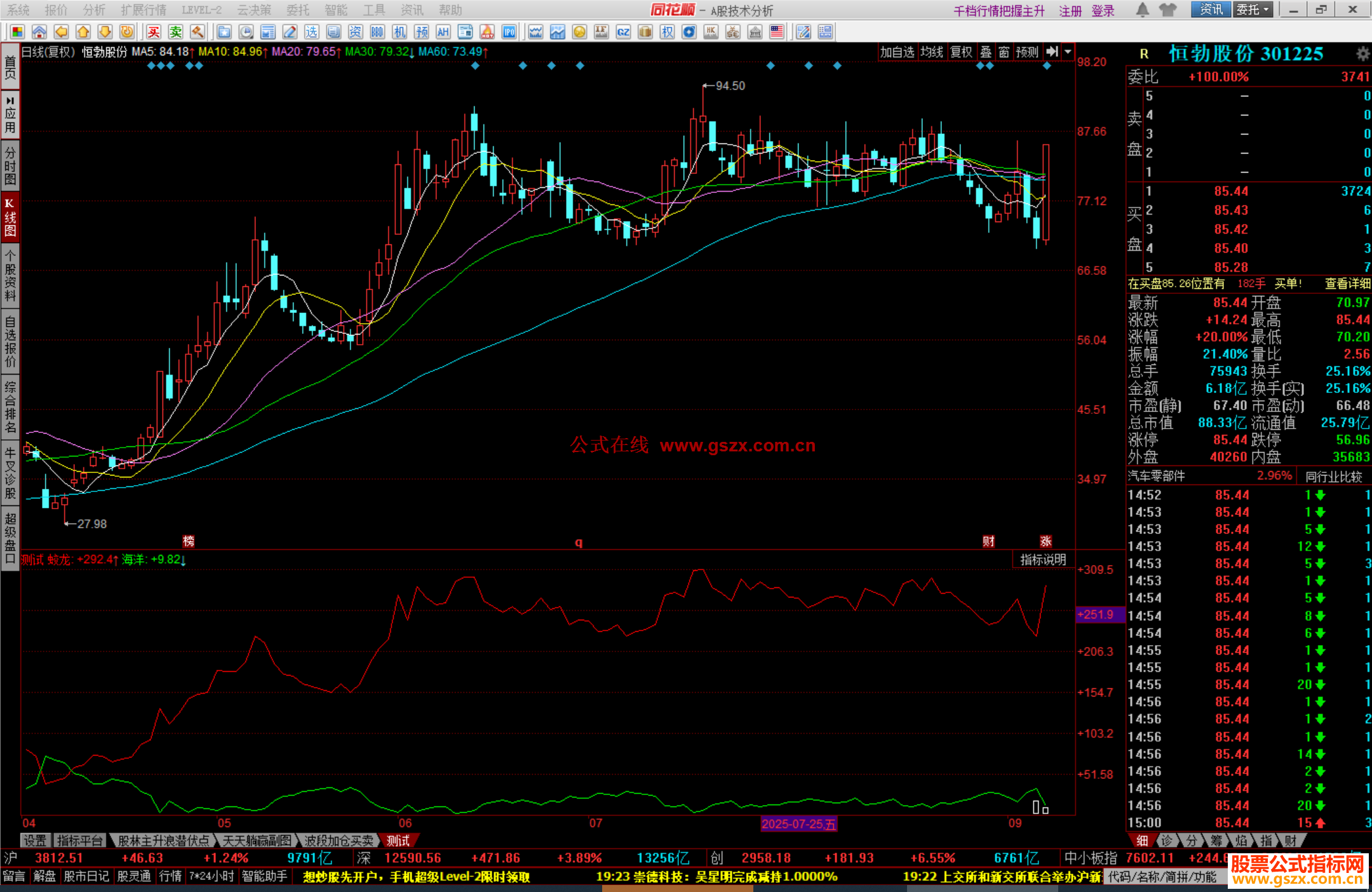Screen dimensions: 1372x892
Task: Switch to 波段加仓买卖 indicator tab
Action: click(x=339, y=841)
